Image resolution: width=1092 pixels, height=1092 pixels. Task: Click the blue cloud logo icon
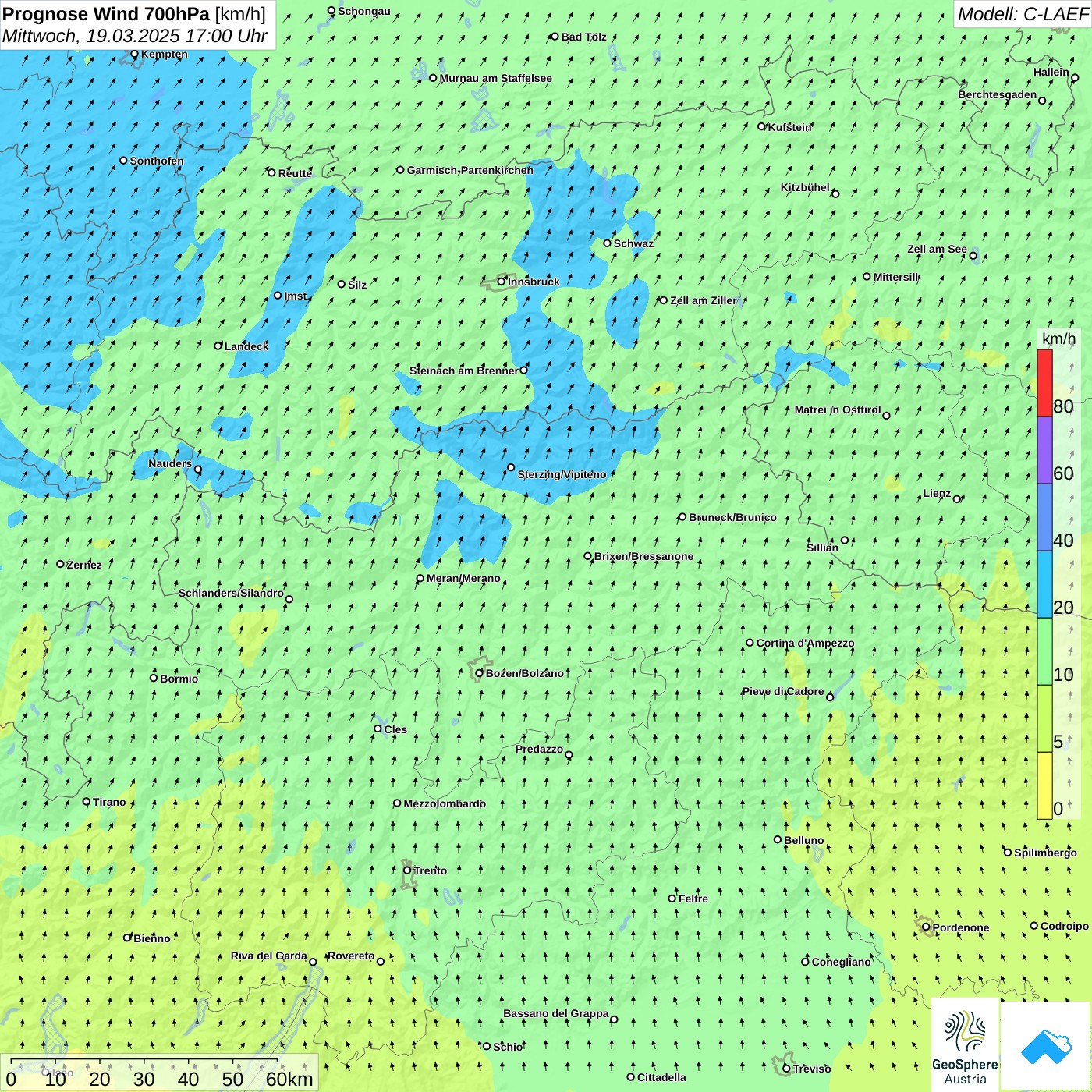[1045, 1045]
